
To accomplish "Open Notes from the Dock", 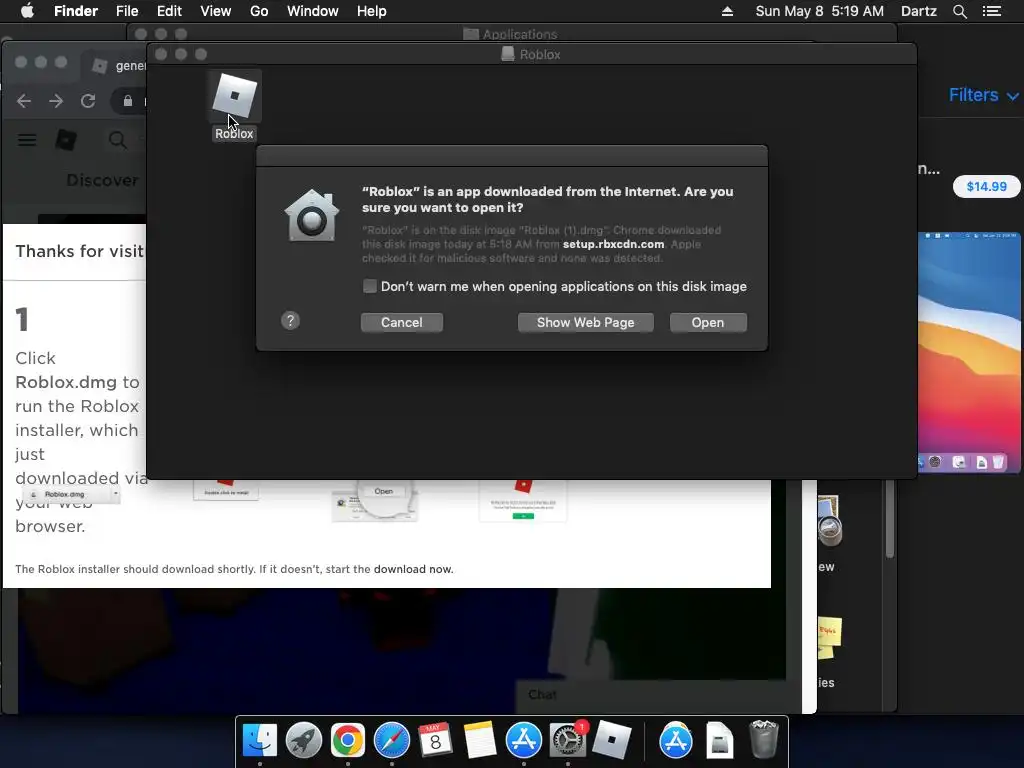I will pos(479,741).
